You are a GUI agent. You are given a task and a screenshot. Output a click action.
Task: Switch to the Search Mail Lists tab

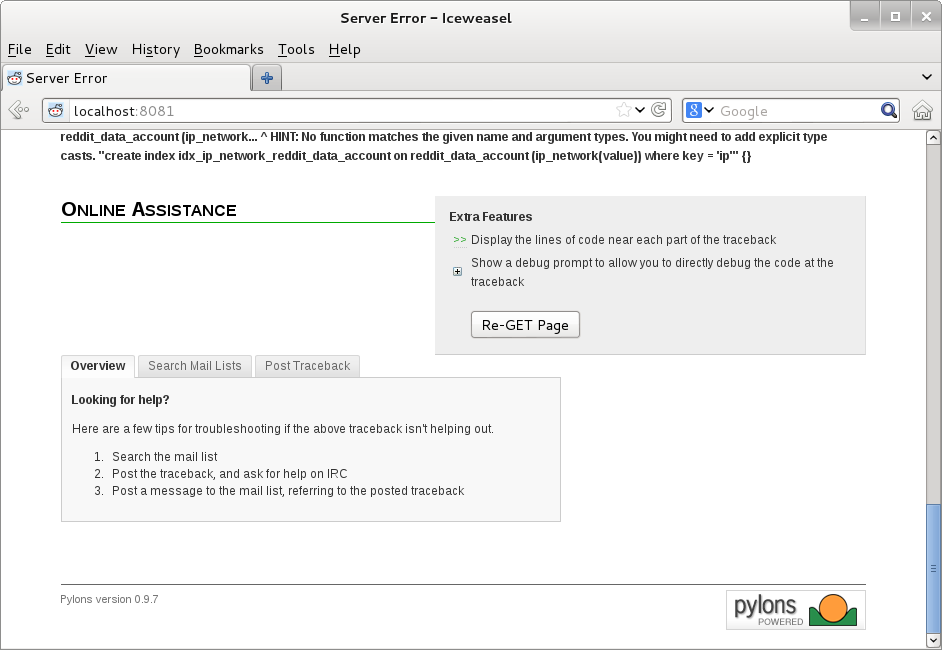coord(195,366)
